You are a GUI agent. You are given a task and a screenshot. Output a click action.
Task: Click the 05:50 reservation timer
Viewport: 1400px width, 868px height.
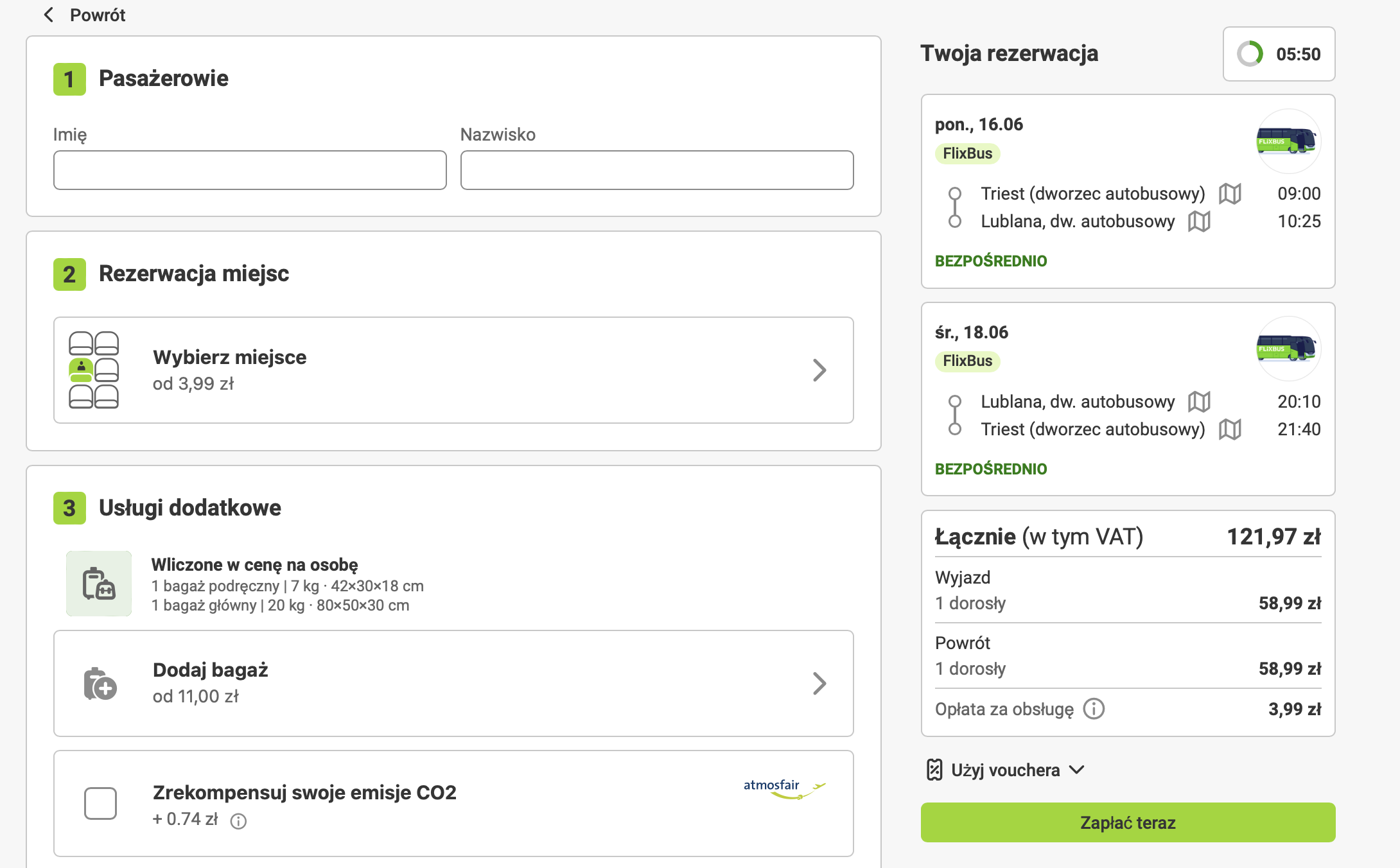tap(1279, 54)
